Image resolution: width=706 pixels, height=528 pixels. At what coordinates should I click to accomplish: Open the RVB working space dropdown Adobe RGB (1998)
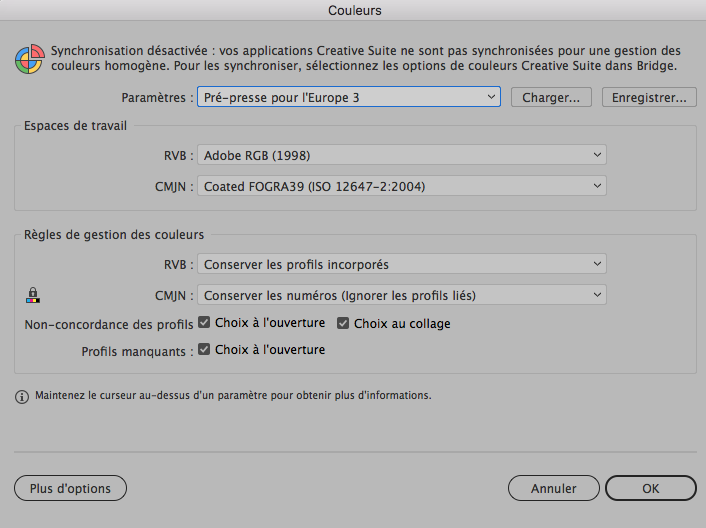(402, 155)
